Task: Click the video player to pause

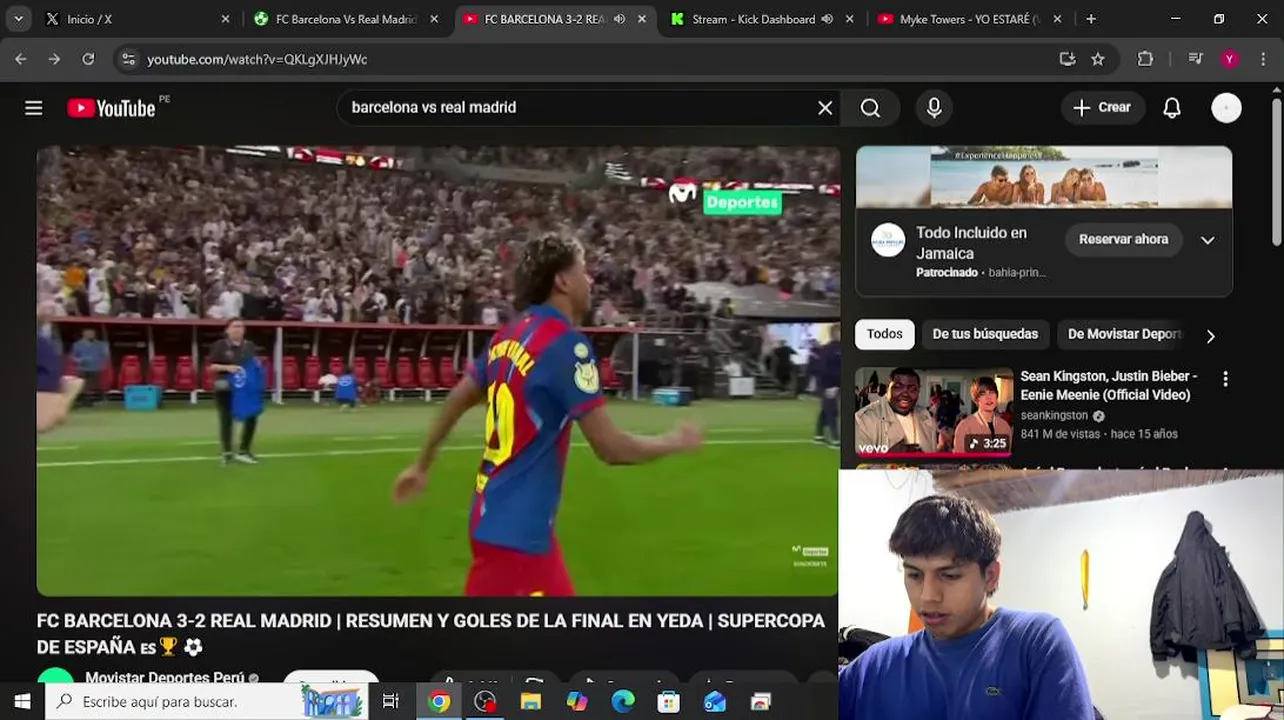Action: coord(438,371)
